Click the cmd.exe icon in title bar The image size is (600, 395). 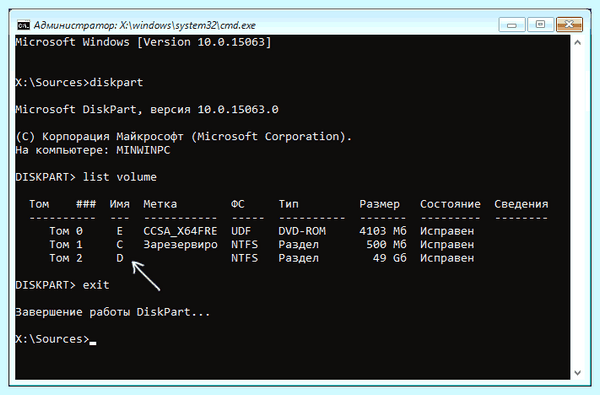(23, 25)
